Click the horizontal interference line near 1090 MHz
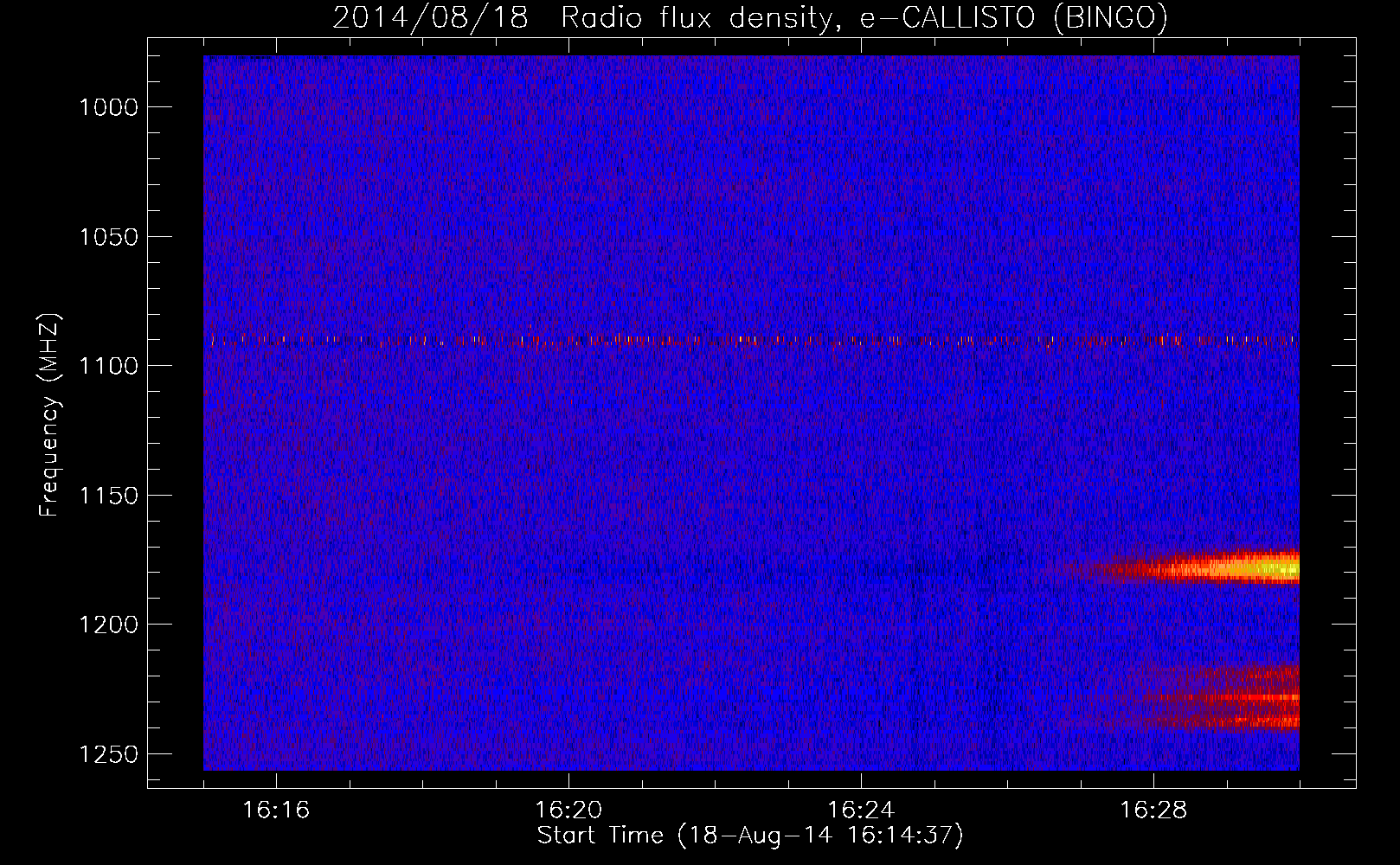The width and height of the screenshot is (1400, 865). coord(751,341)
